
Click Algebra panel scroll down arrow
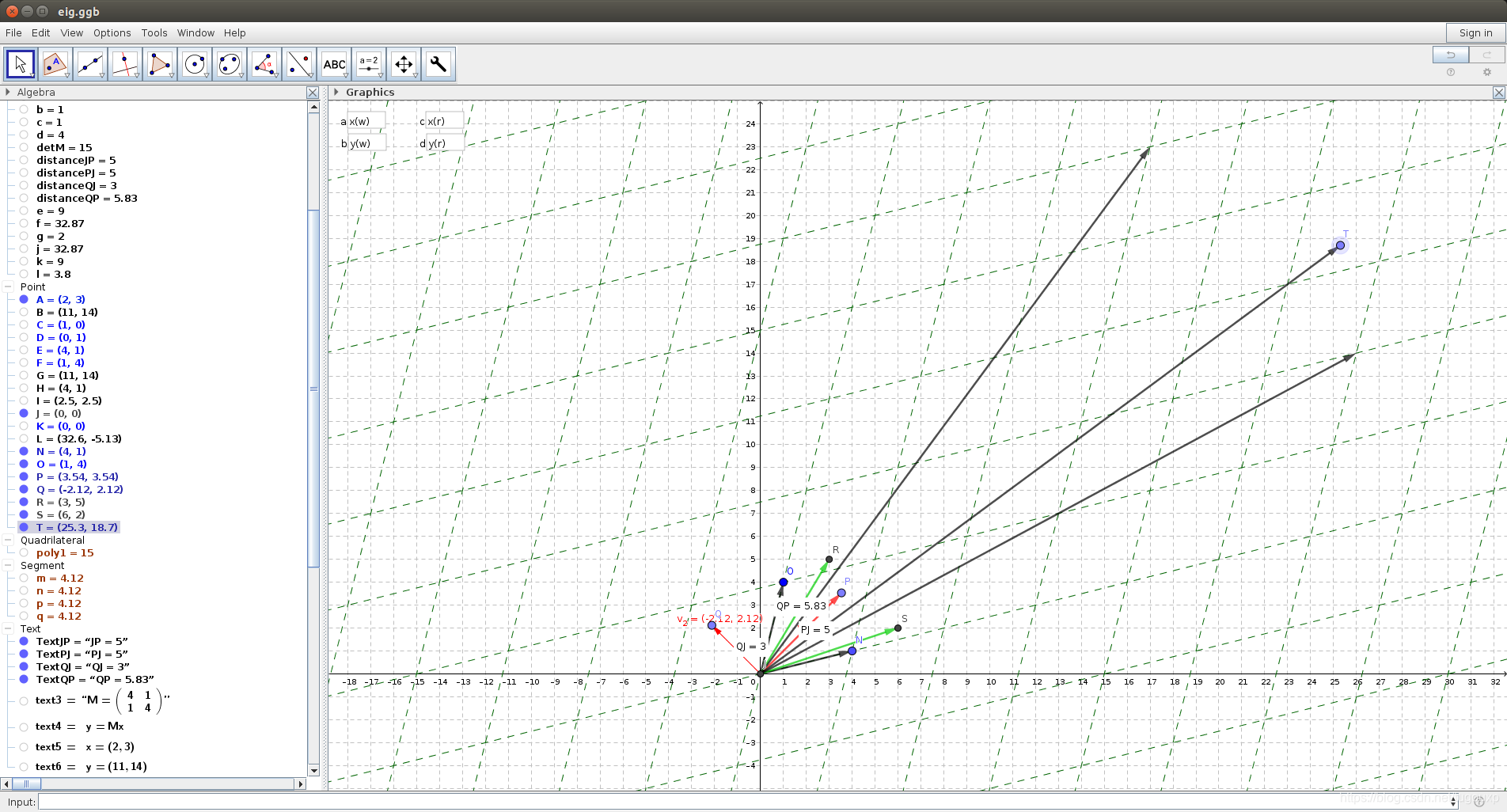(313, 770)
